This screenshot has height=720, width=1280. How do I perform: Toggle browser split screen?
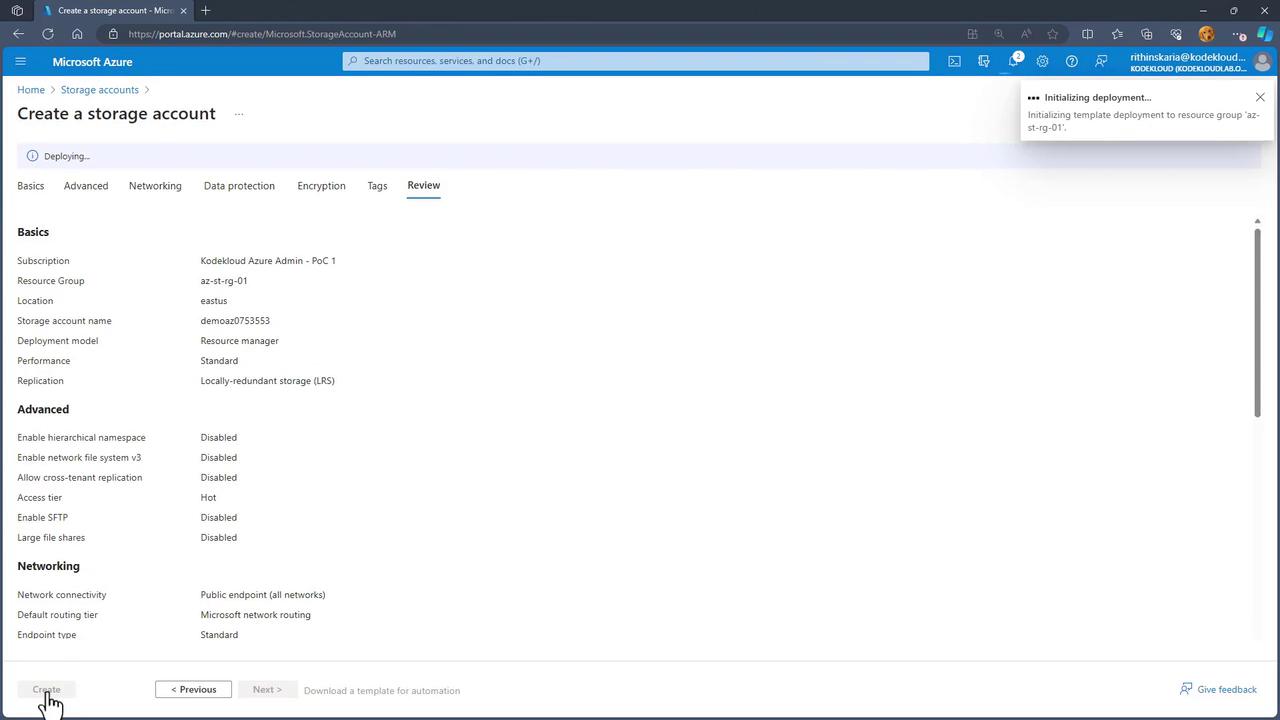coord(1088,34)
